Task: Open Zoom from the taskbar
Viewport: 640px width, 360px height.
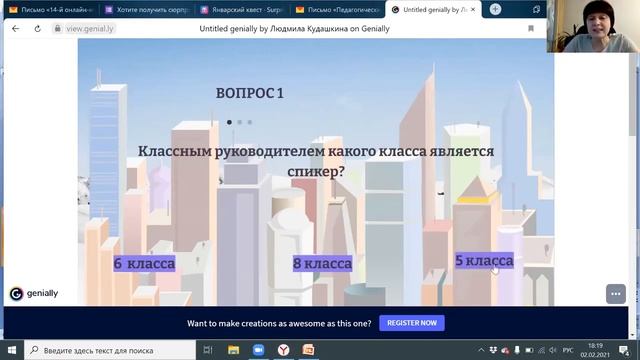Action: 258,350
